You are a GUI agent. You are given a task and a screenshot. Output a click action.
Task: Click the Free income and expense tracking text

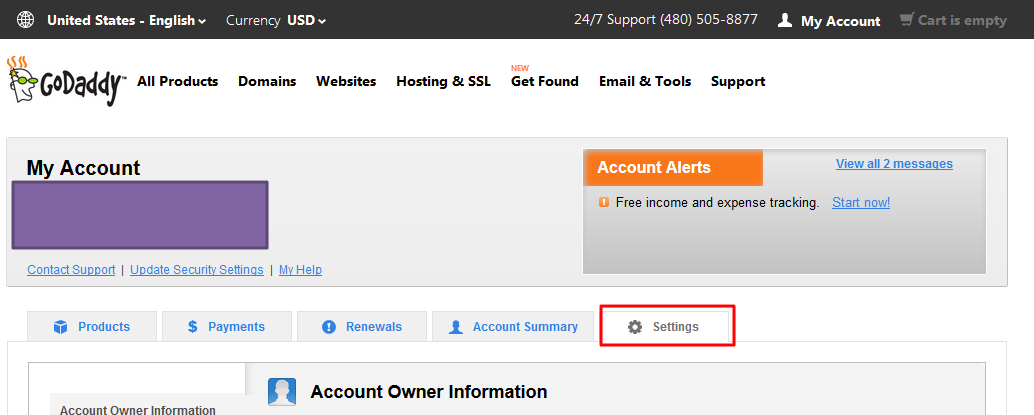coord(717,203)
